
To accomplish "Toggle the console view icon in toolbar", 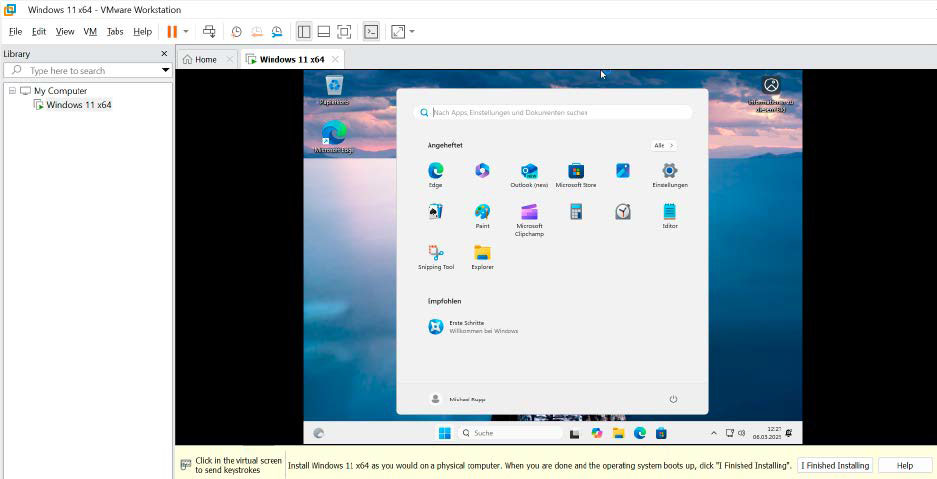I will pyautogui.click(x=371, y=32).
